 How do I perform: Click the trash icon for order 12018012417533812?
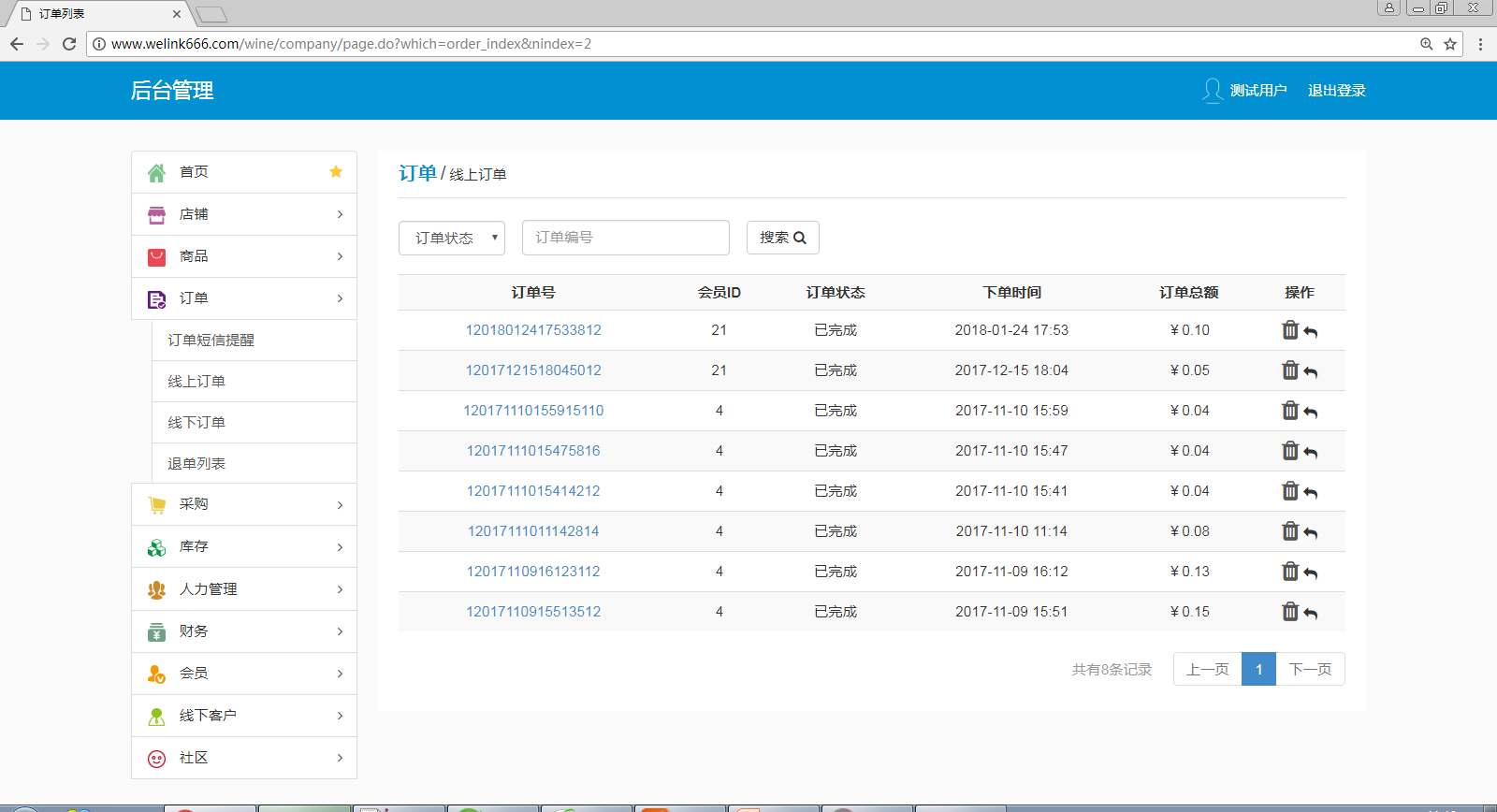(1290, 330)
